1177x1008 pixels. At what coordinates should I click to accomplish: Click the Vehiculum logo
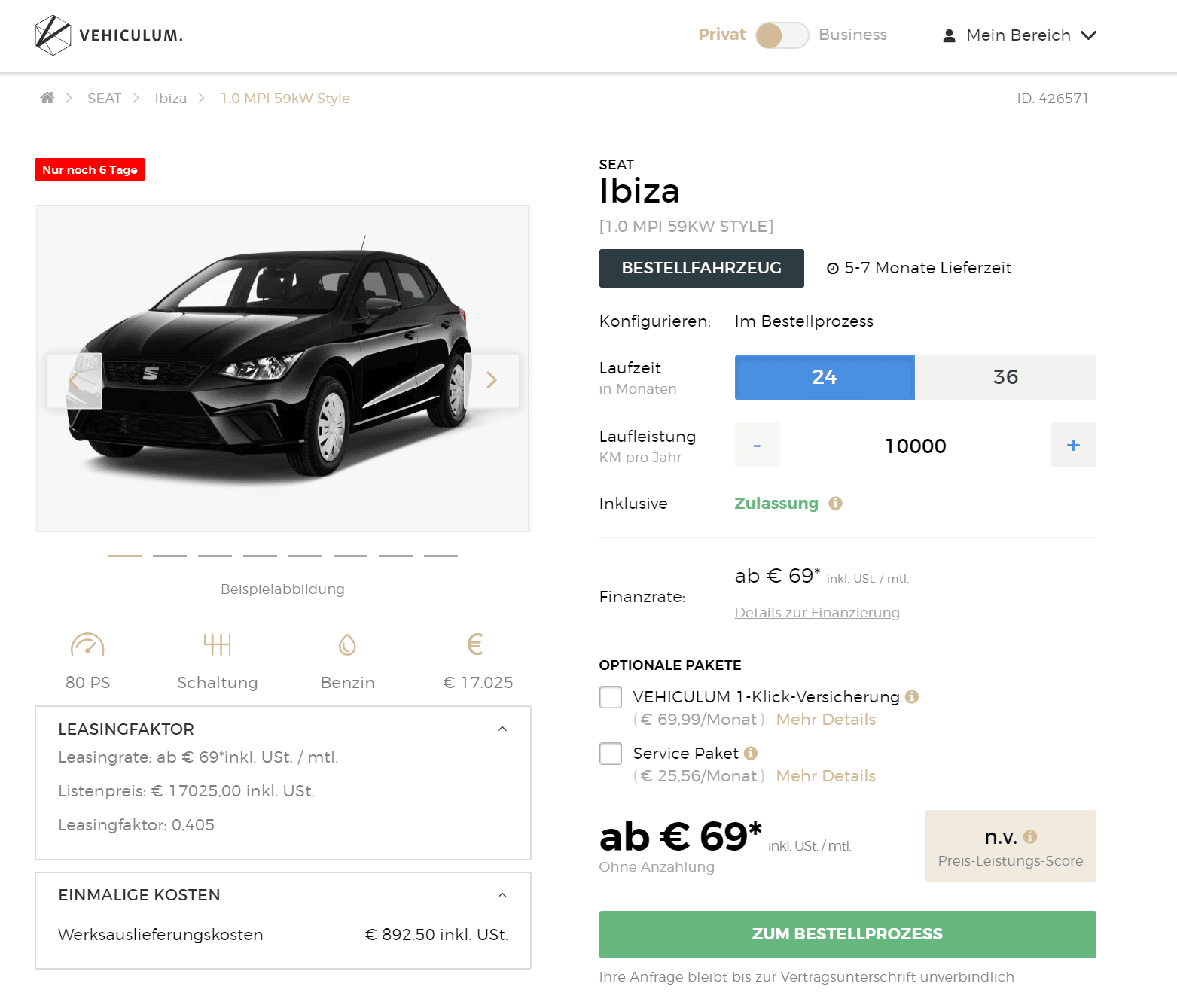click(x=109, y=35)
